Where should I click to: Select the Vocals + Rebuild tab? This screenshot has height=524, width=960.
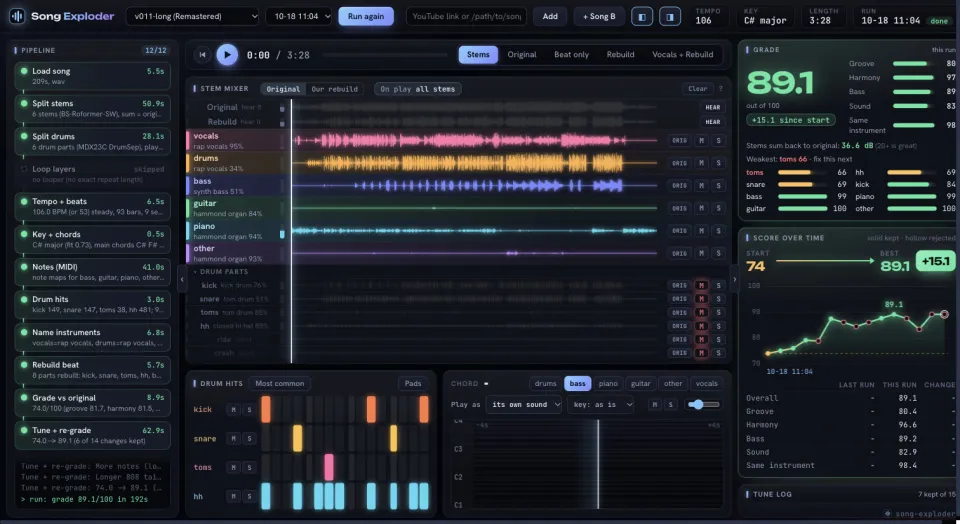683,55
